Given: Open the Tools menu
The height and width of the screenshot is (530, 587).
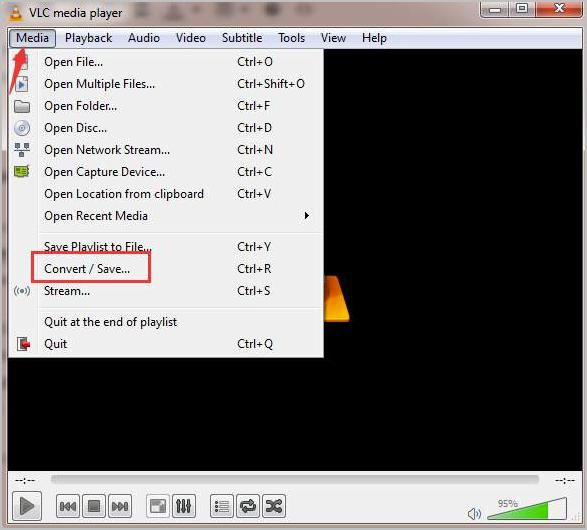Looking at the screenshot, I should pyautogui.click(x=291, y=38).
